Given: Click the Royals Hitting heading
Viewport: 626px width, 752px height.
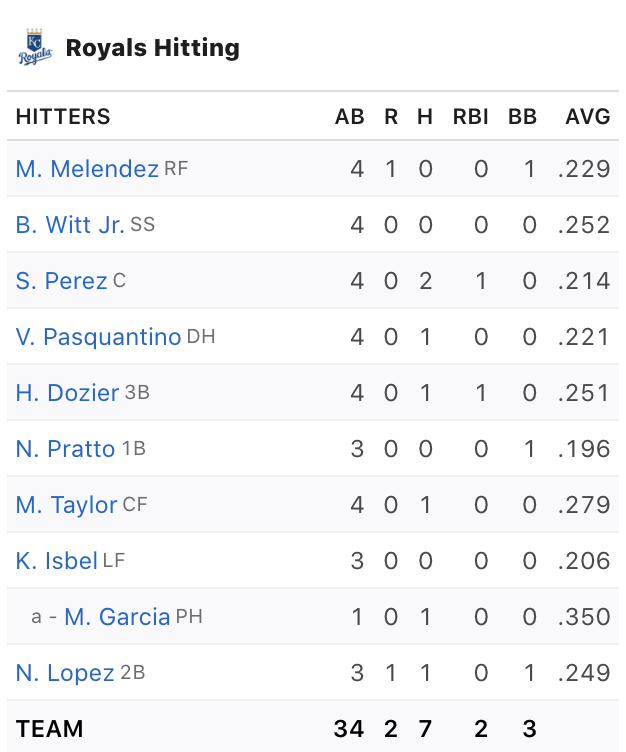Looking at the screenshot, I should [x=152, y=48].
